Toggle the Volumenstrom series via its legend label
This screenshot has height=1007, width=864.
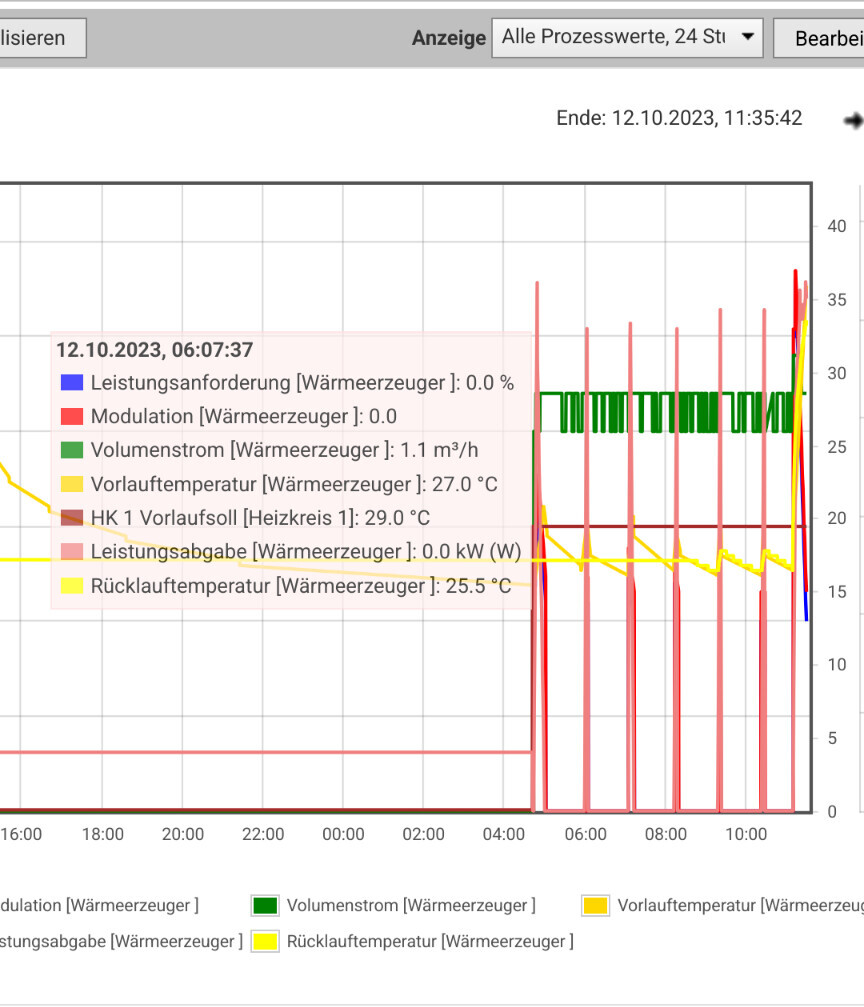click(410, 906)
